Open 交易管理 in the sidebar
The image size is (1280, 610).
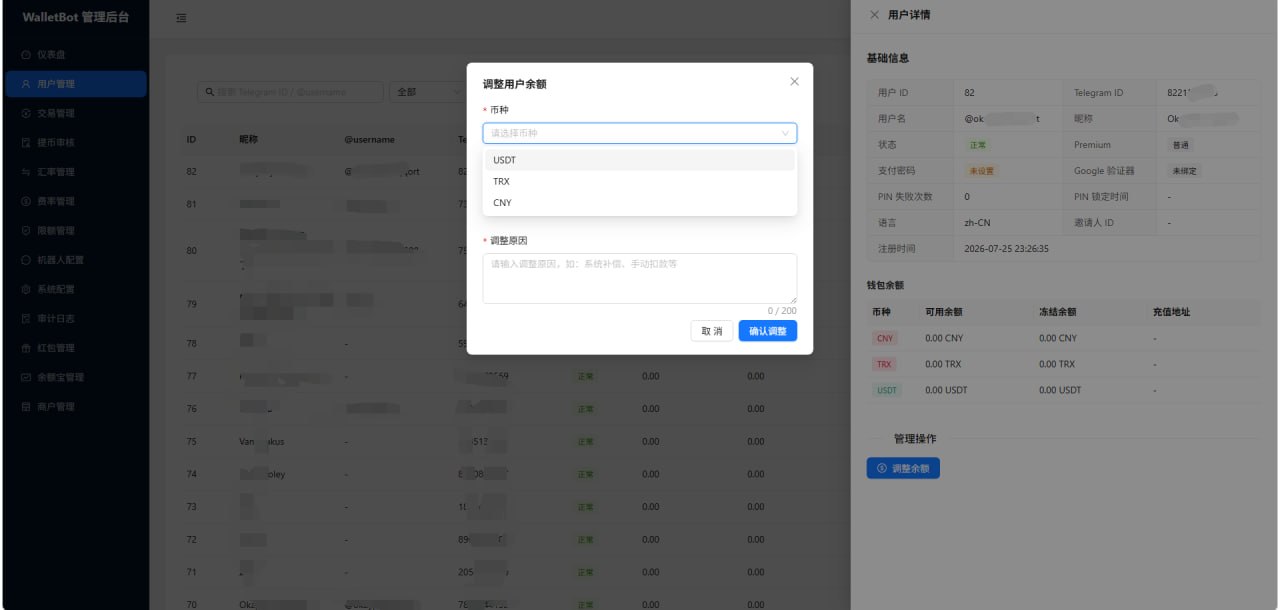[x=75, y=113]
